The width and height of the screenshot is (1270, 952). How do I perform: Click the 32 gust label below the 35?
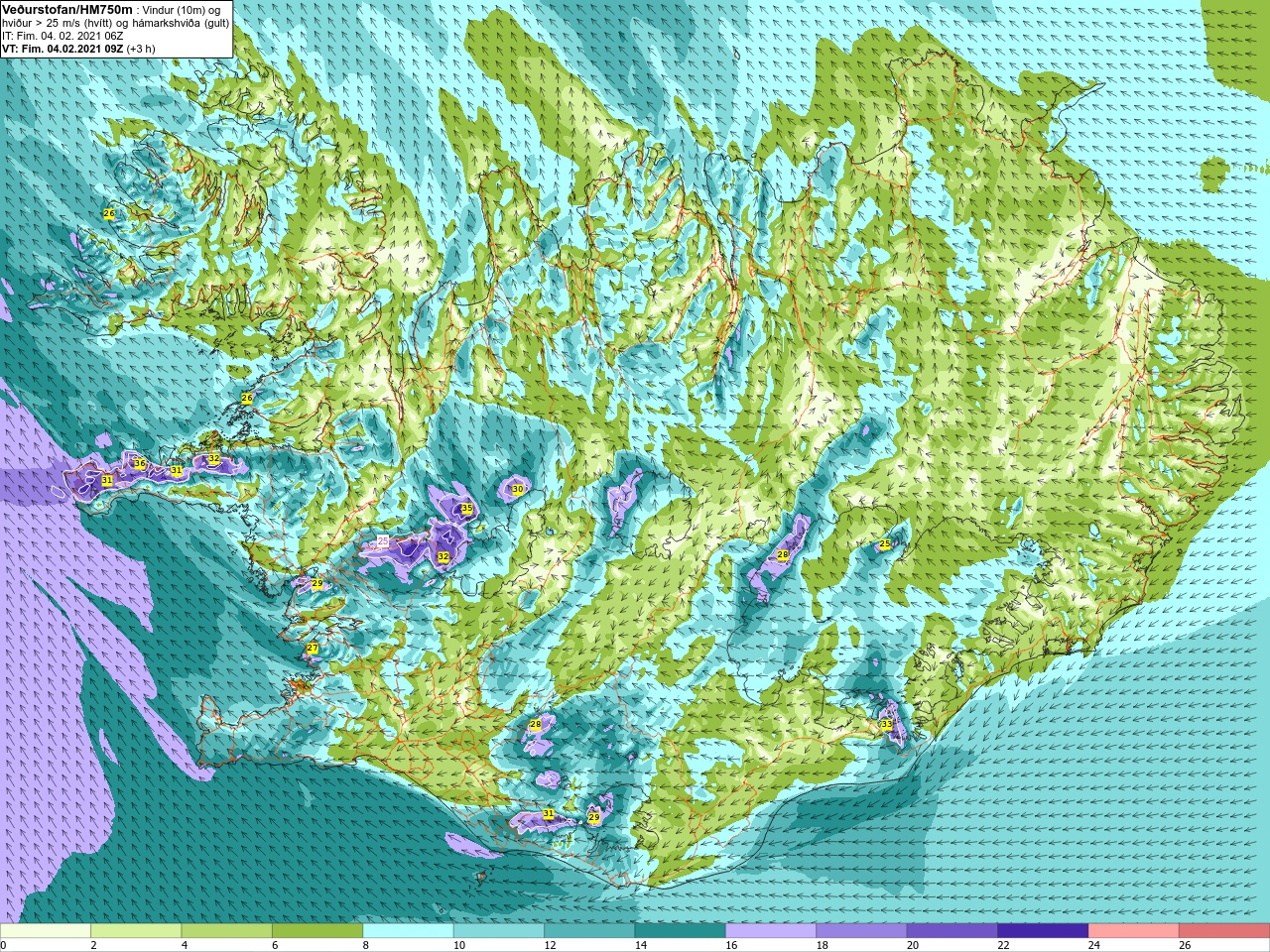pos(444,557)
